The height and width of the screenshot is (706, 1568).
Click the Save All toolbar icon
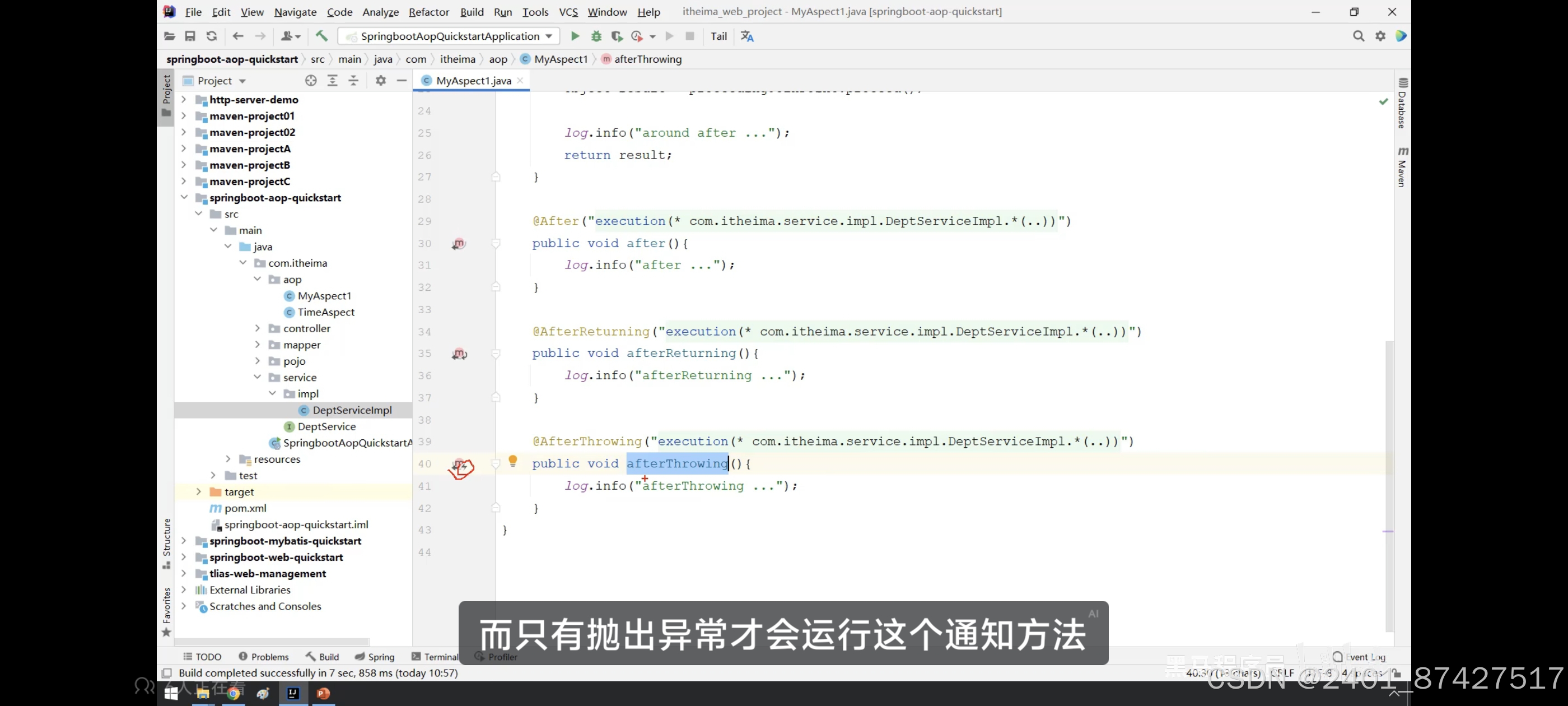pyautogui.click(x=190, y=36)
